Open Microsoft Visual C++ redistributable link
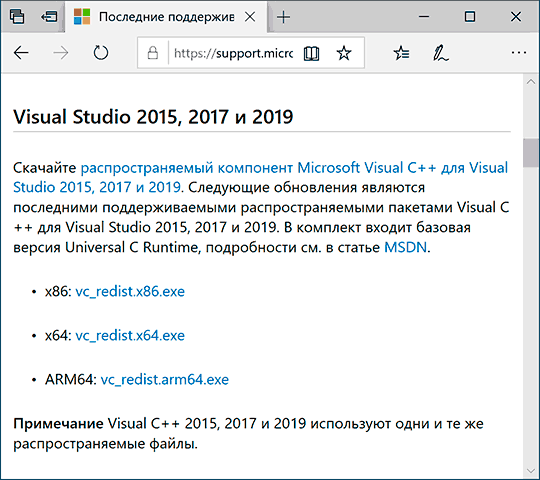The width and height of the screenshot is (540, 480). [x=260, y=177]
